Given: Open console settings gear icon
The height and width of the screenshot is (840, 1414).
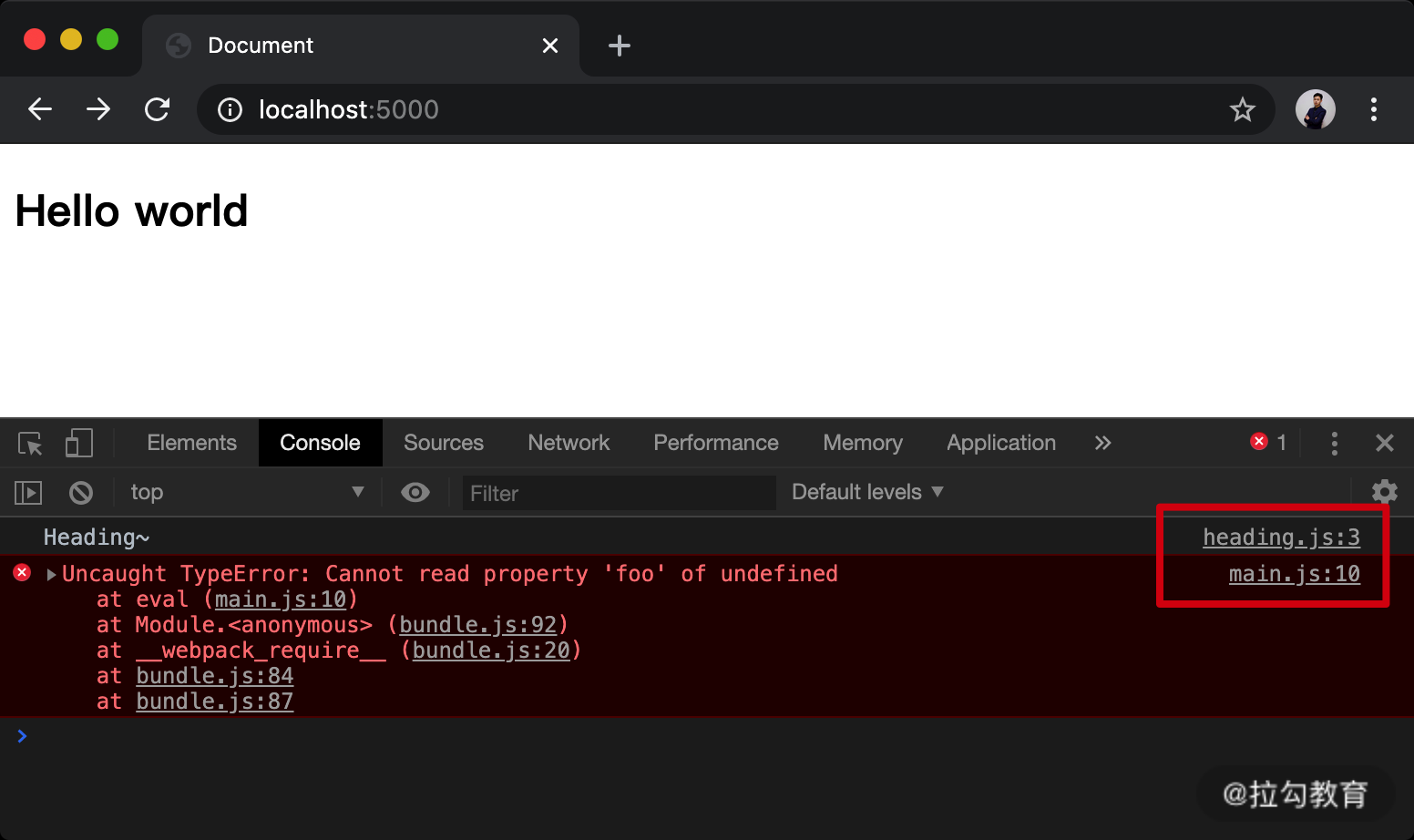Looking at the screenshot, I should (x=1385, y=492).
